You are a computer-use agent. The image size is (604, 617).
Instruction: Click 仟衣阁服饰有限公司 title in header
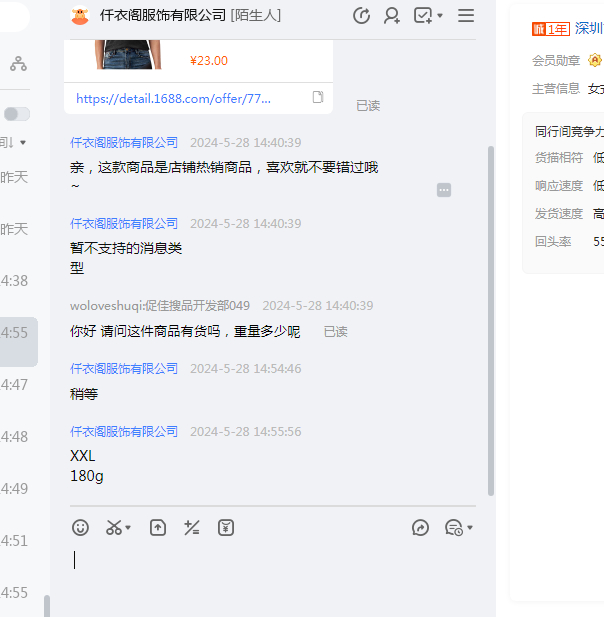163,16
